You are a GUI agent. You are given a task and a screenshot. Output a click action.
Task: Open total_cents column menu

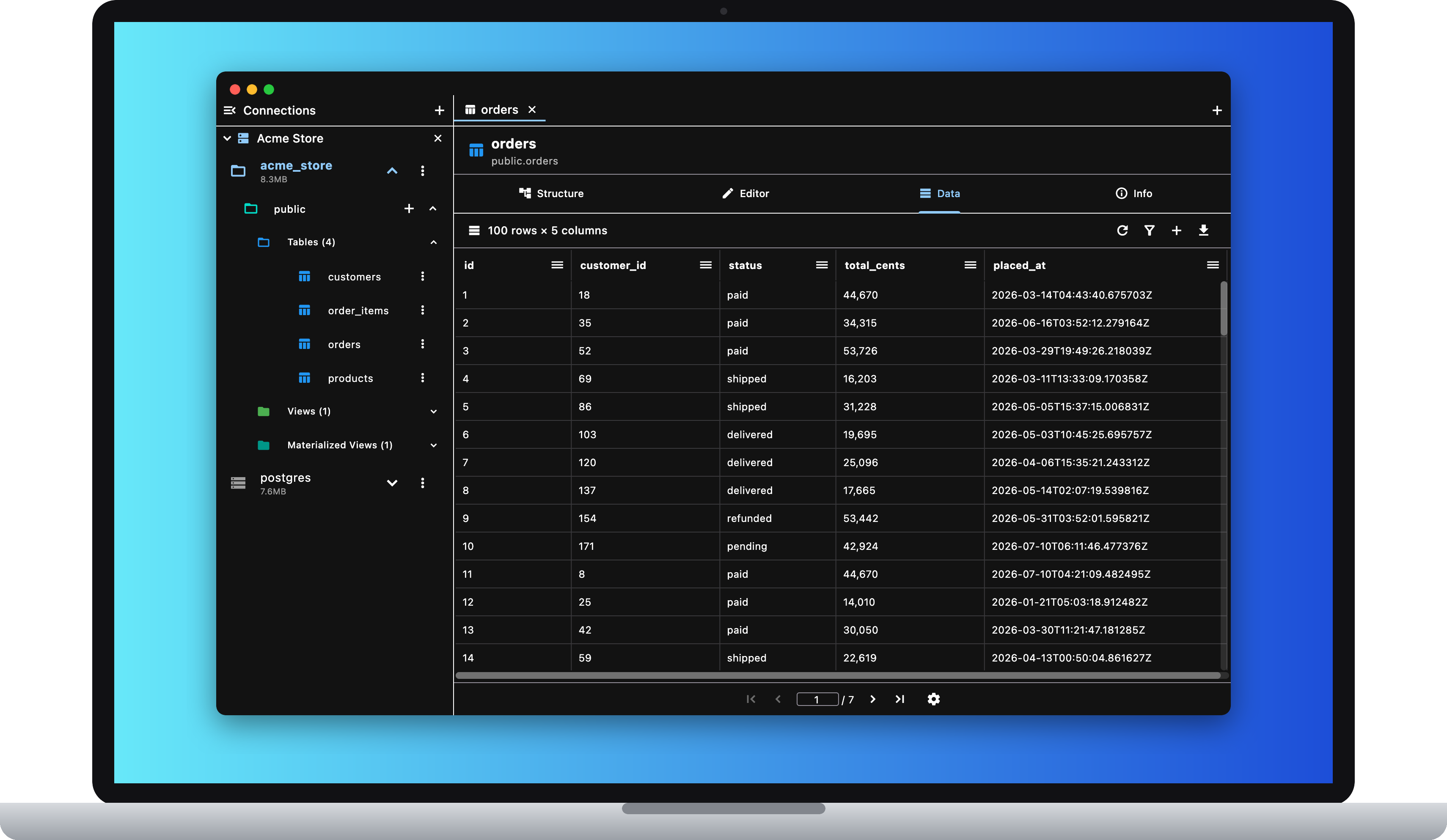tap(971, 265)
